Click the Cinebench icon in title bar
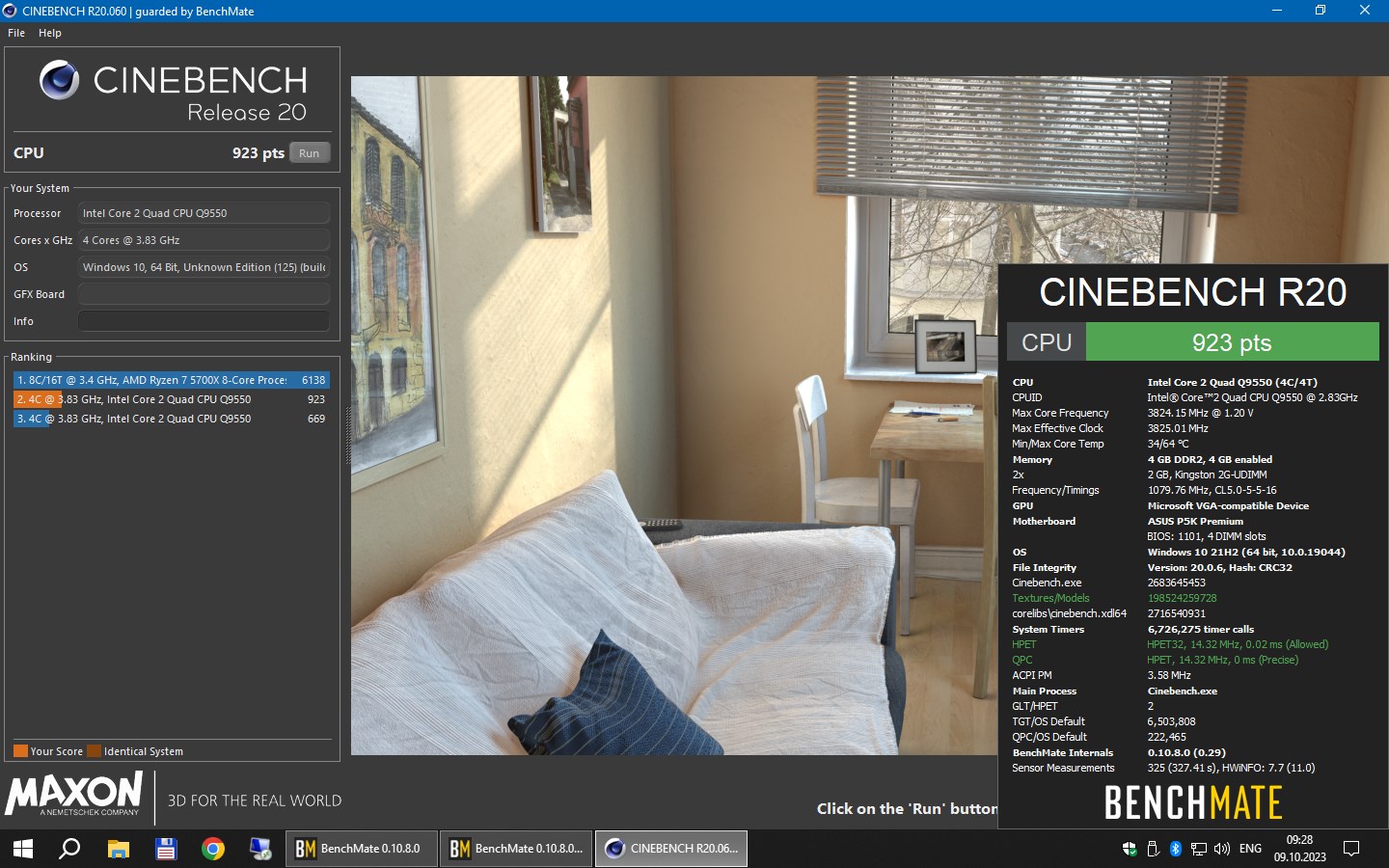 pos(11,11)
